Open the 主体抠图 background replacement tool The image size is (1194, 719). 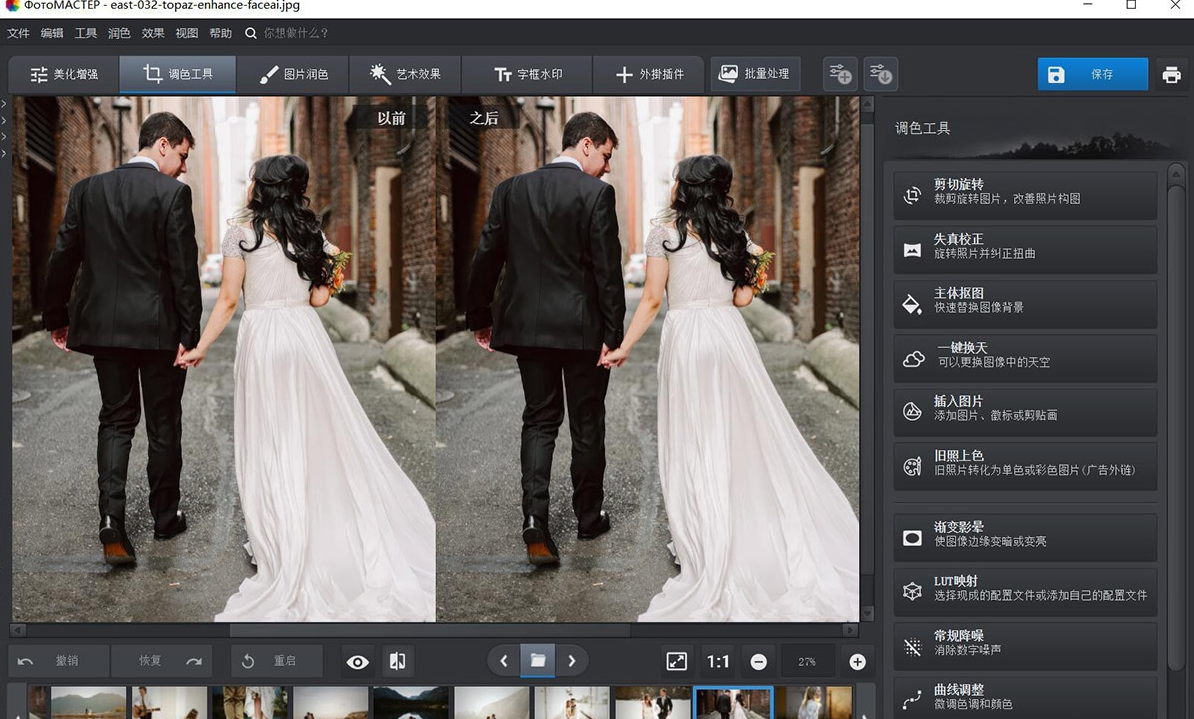1025,304
